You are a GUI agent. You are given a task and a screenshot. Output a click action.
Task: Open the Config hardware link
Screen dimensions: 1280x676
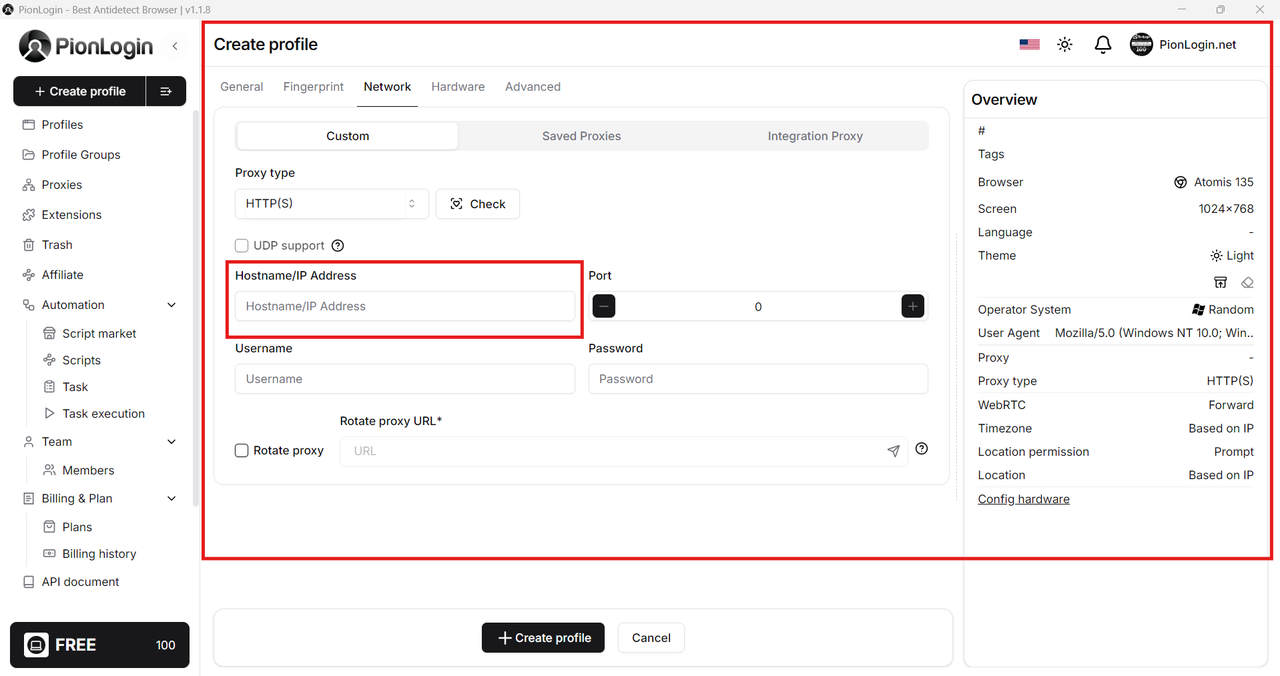pyautogui.click(x=1023, y=499)
